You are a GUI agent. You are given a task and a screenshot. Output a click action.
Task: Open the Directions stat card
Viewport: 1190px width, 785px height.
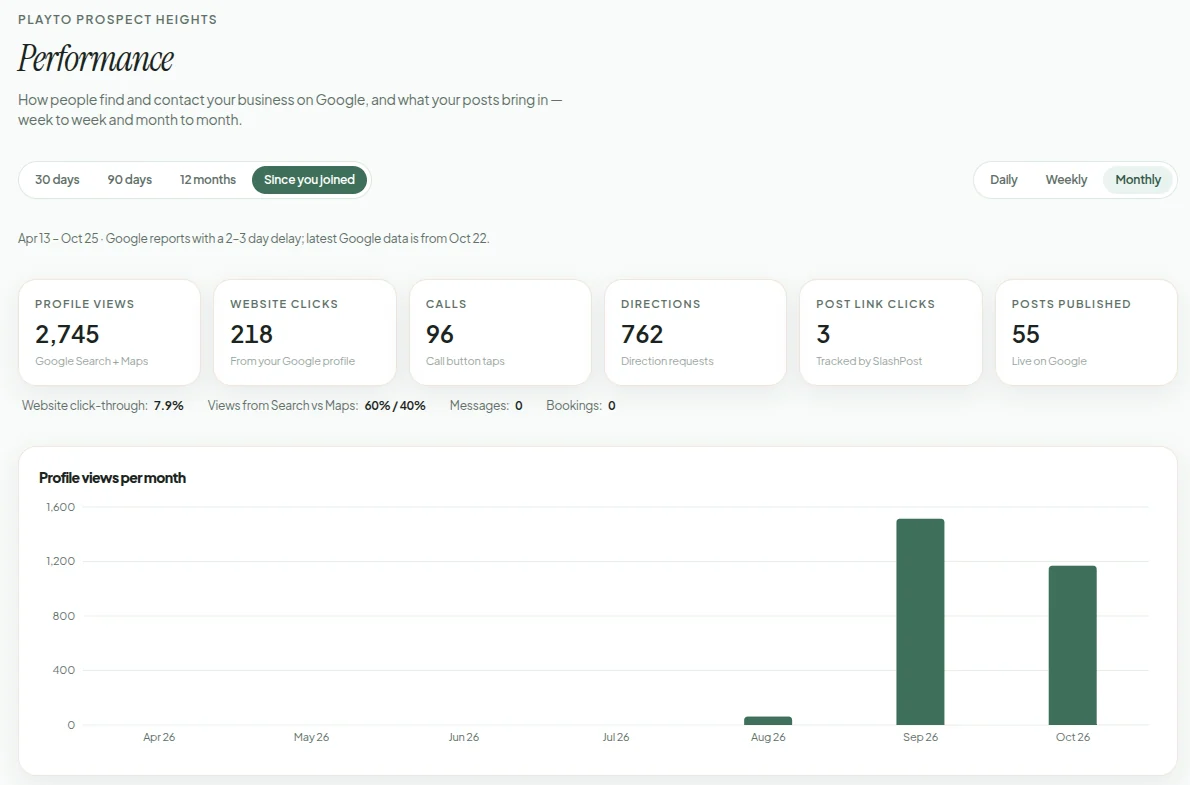pyautogui.click(x=695, y=333)
